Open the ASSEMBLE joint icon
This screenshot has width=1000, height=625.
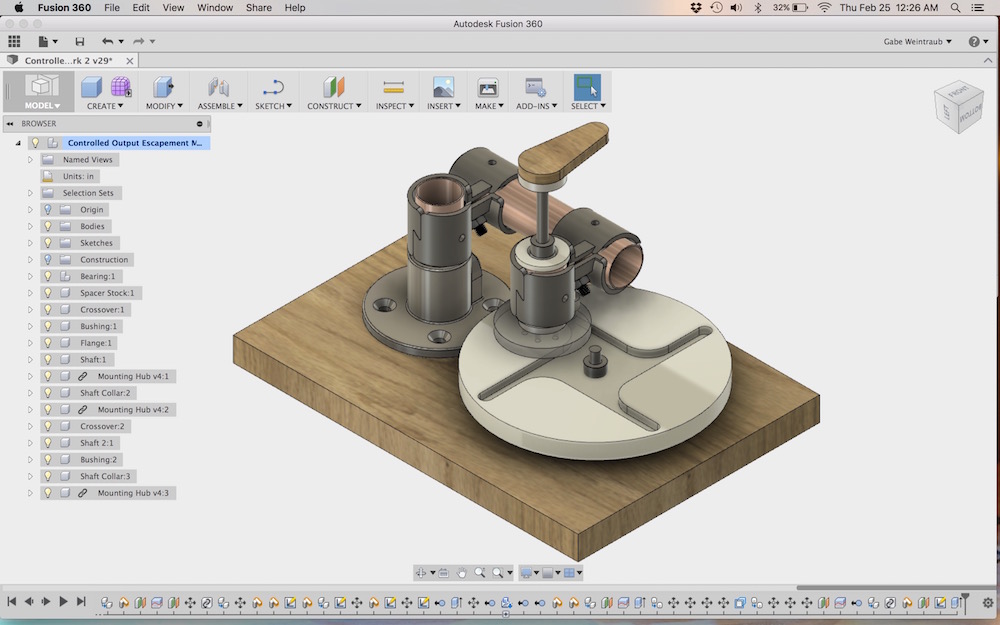click(218, 87)
